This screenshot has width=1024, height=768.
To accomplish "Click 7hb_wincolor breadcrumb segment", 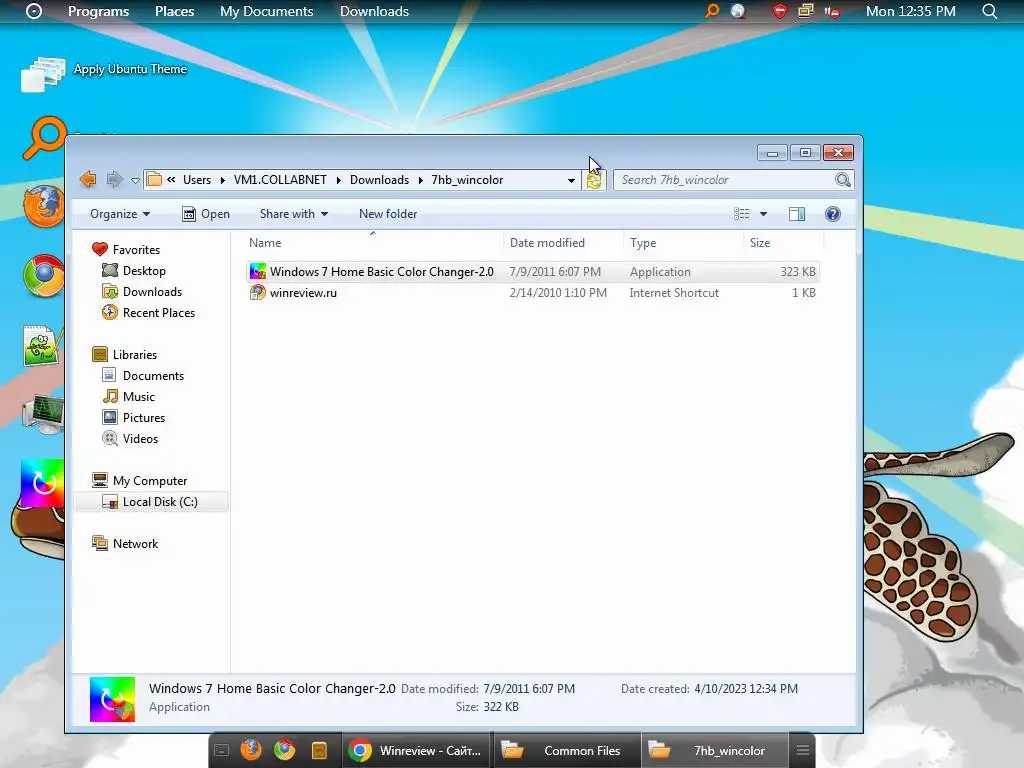I will 467,180.
